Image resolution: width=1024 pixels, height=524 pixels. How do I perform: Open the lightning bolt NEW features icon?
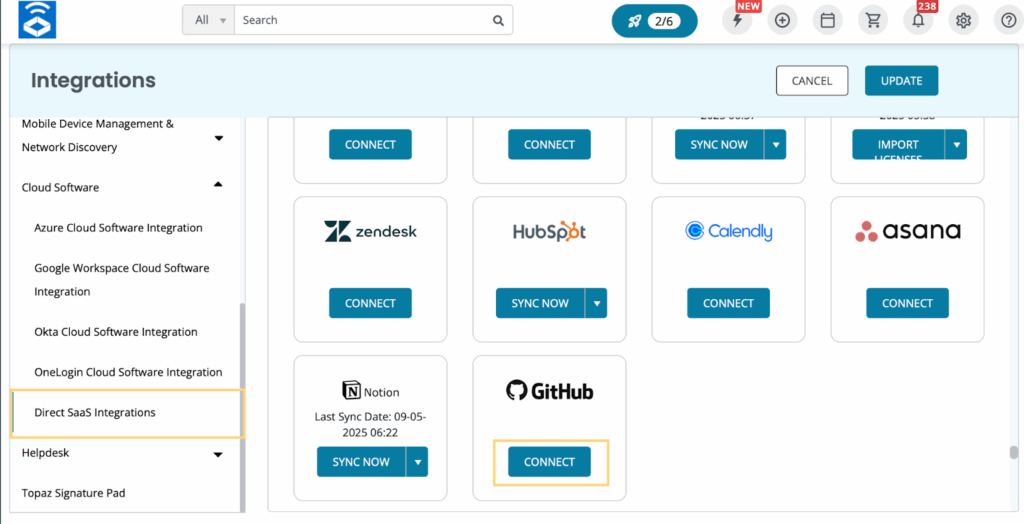[737, 20]
